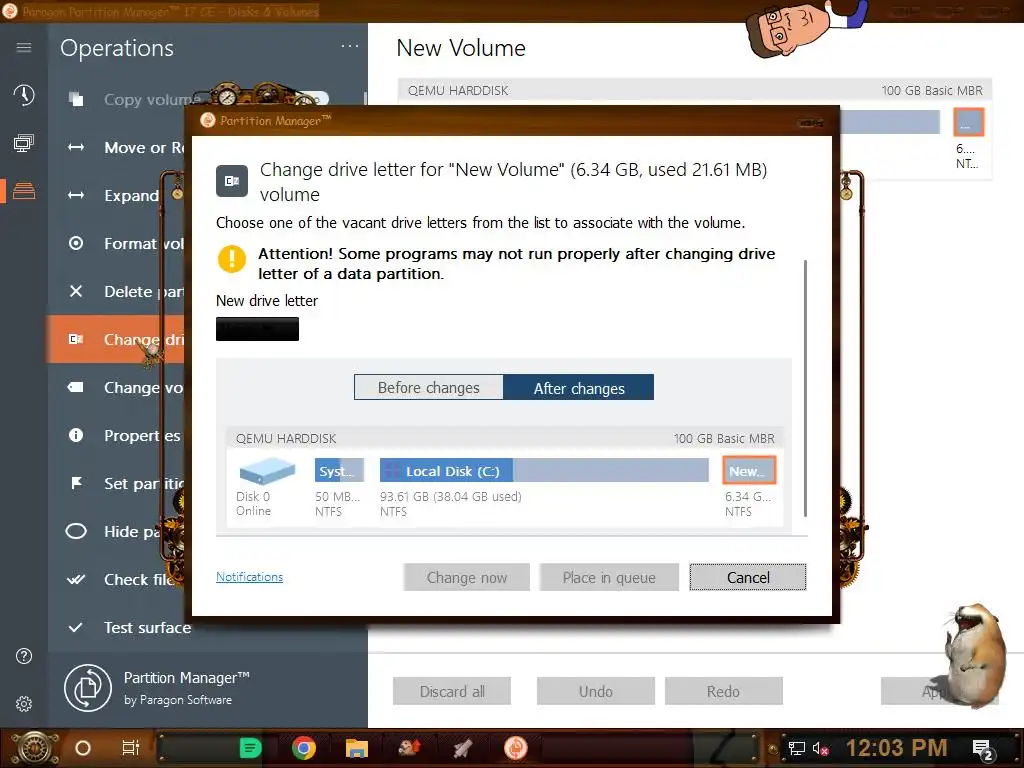This screenshot has height=768, width=1024.
Task: Open the Operations more options dots
Action: [350, 46]
